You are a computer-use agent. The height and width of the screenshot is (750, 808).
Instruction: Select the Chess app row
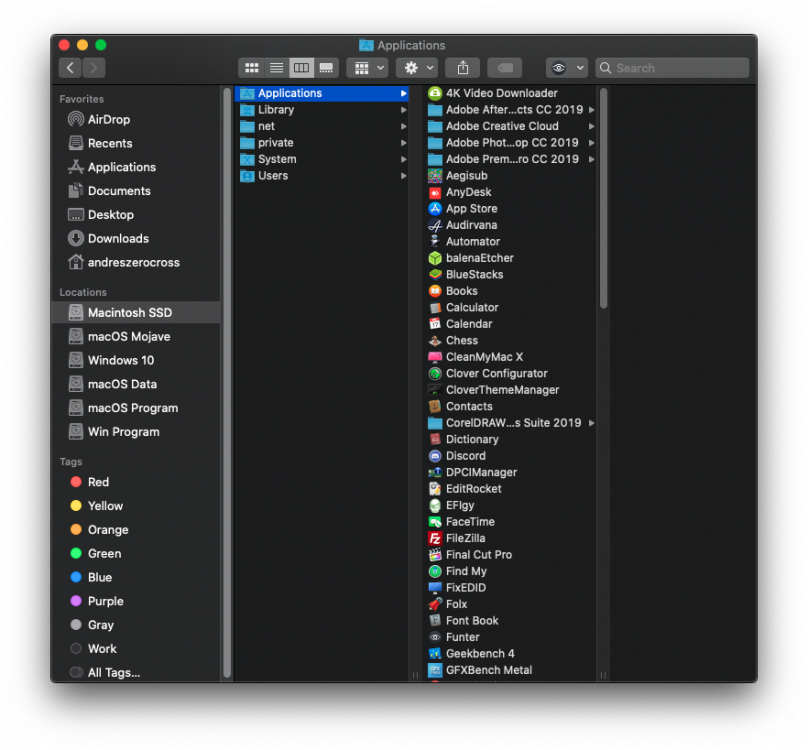pyautogui.click(x=511, y=341)
